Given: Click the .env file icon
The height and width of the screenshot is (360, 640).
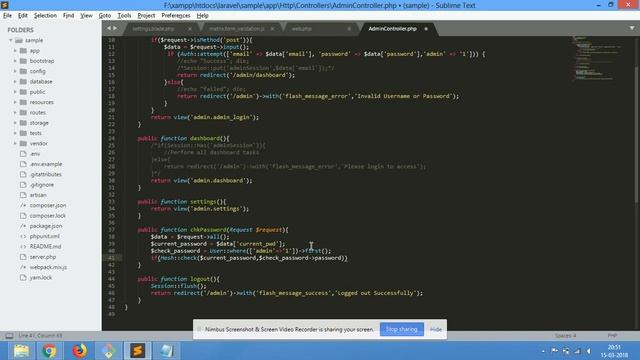Looking at the screenshot, I should point(23,154).
